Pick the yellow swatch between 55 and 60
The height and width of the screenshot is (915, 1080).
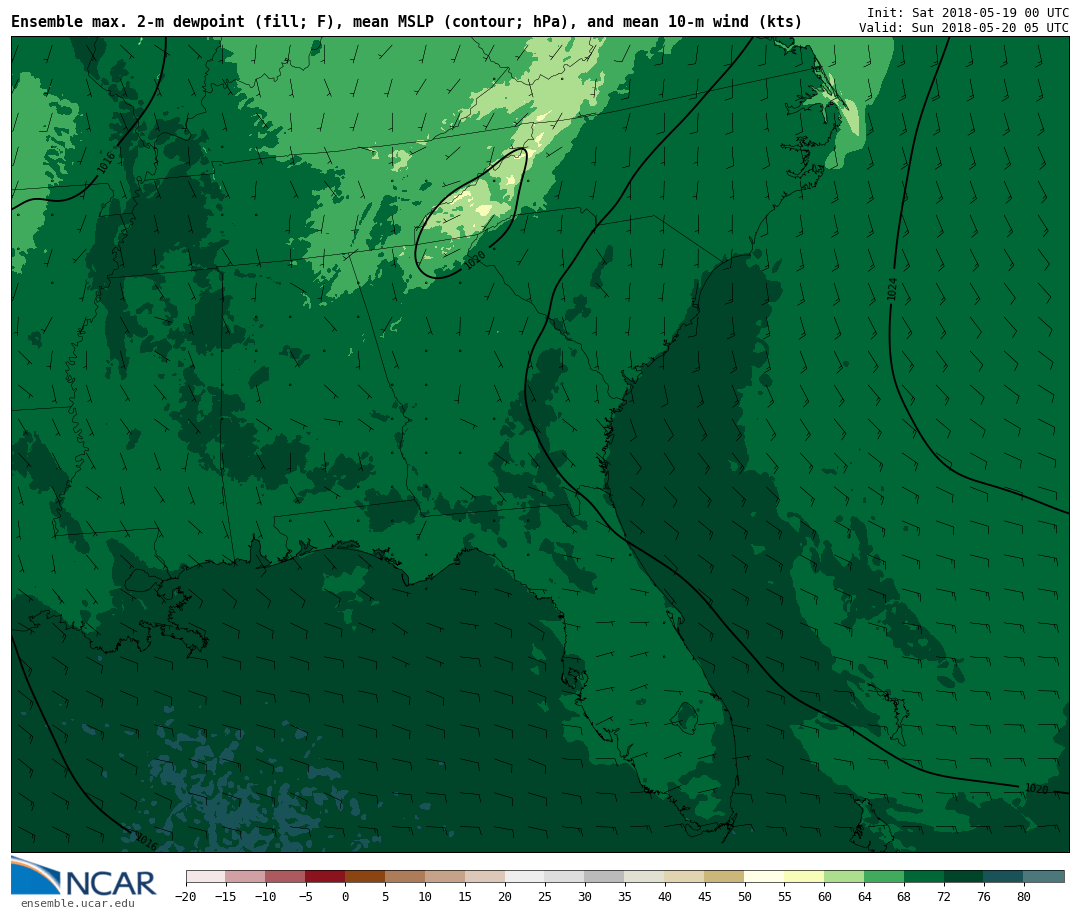pos(804,876)
